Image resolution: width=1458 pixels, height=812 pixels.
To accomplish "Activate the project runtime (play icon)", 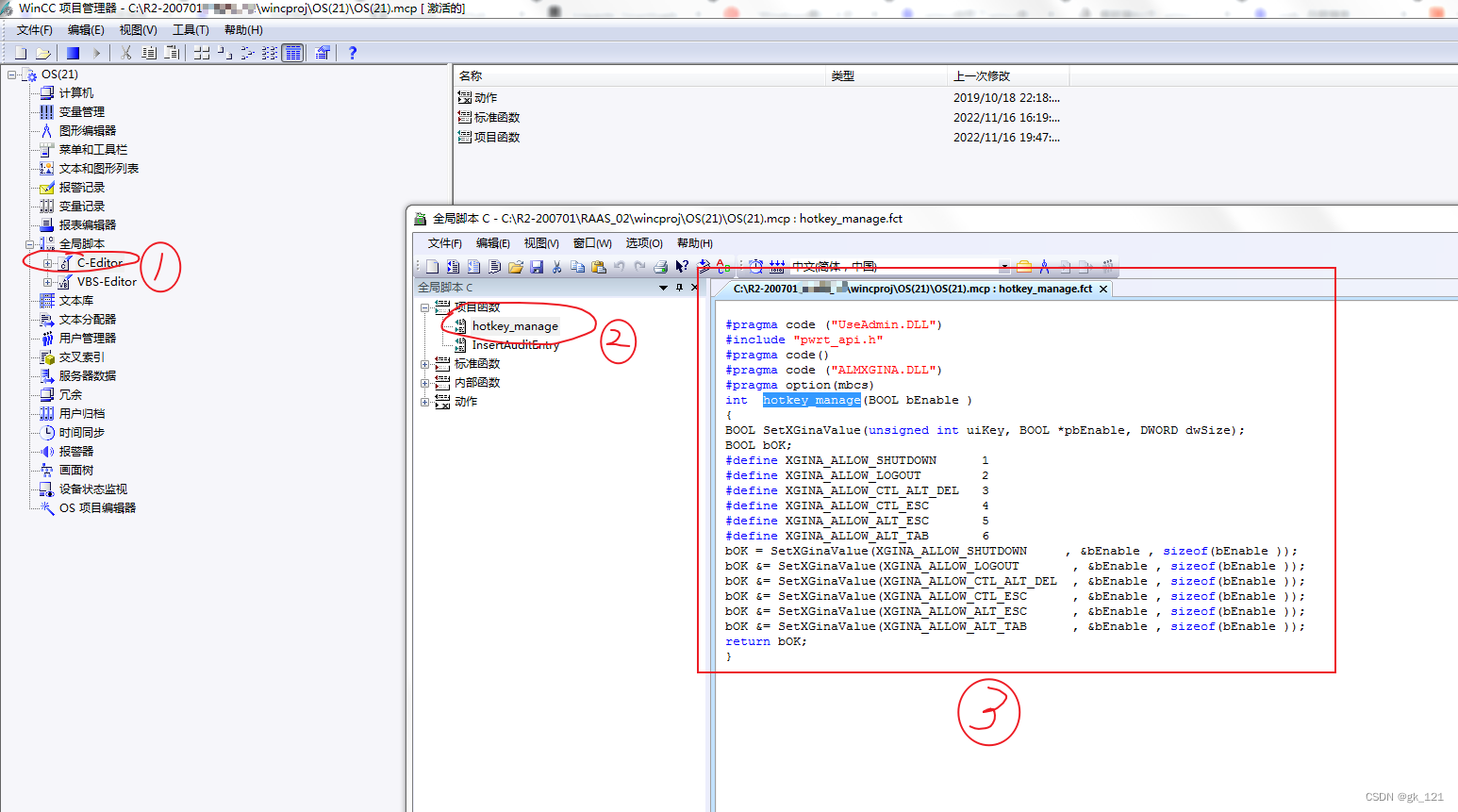I will point(97,53).
